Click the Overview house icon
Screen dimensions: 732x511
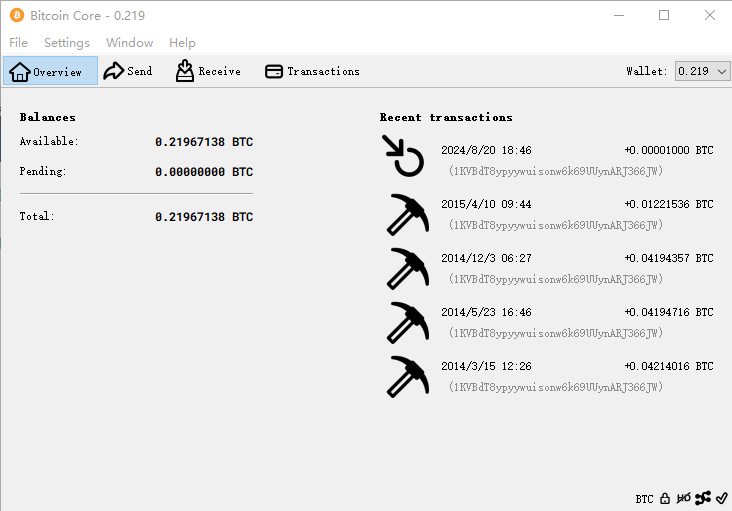[19, 71]
